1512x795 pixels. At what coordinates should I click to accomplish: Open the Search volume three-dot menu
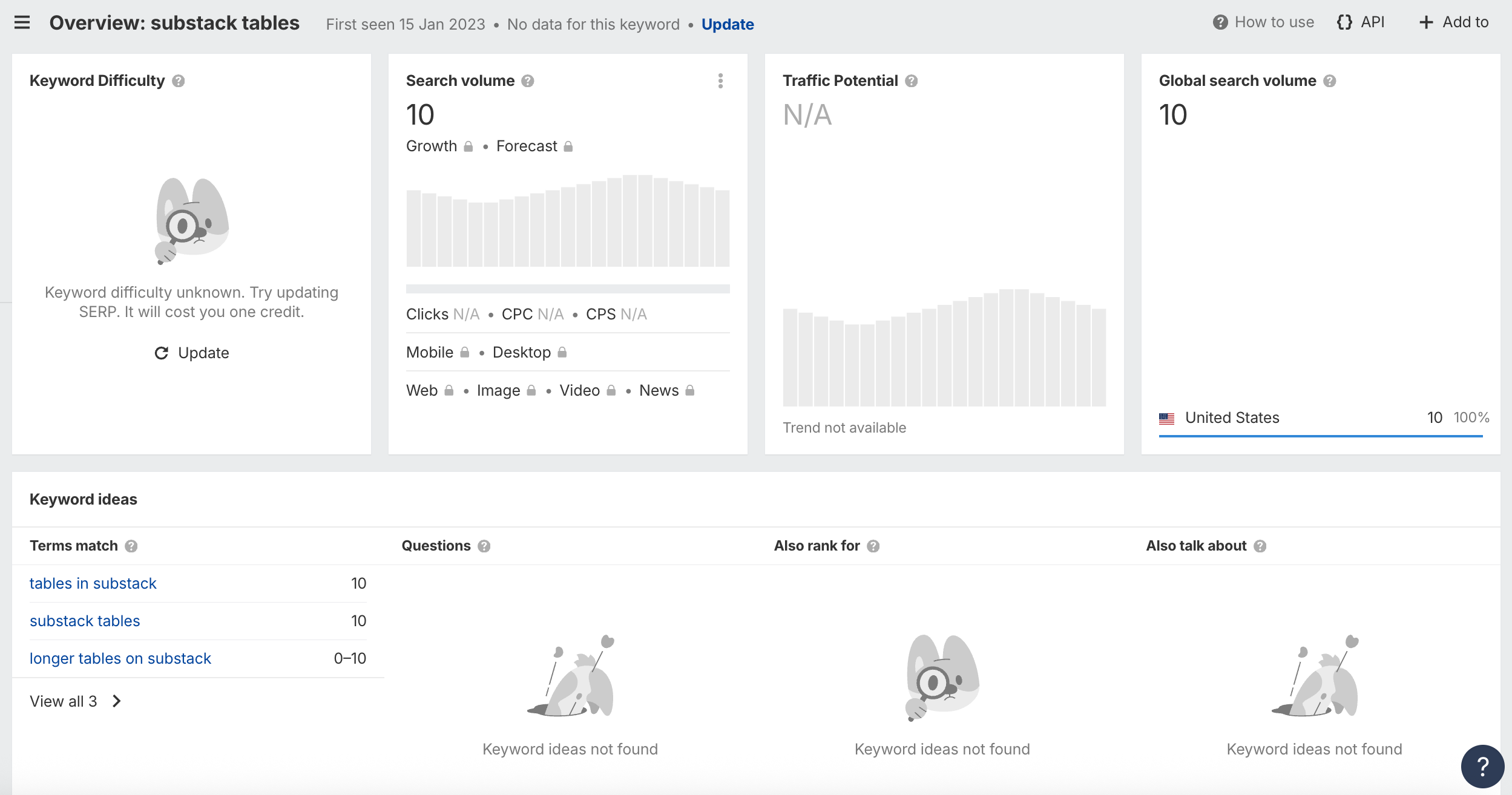coord(720,81)
